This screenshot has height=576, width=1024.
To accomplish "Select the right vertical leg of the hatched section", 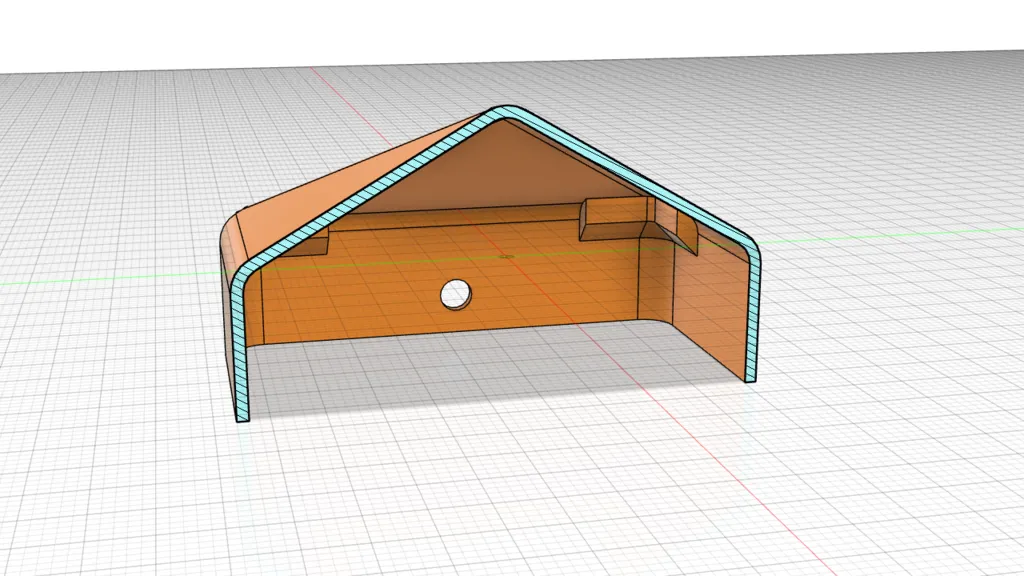I will point(751,320).
